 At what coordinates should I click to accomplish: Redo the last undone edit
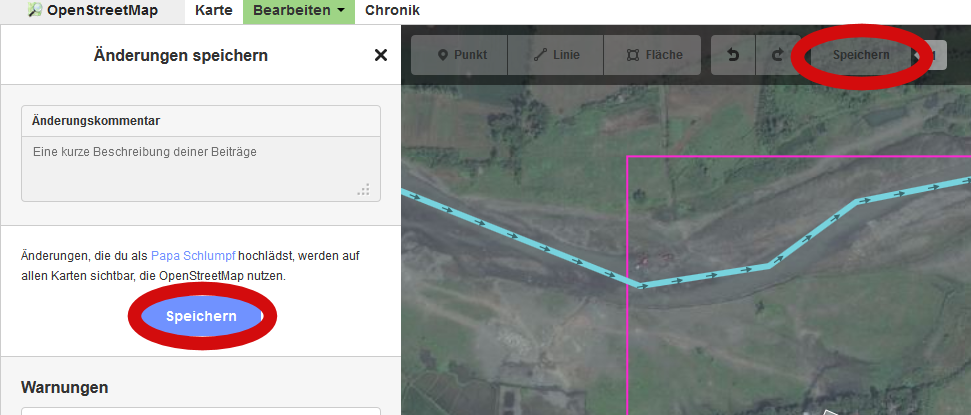pos(777,55)
